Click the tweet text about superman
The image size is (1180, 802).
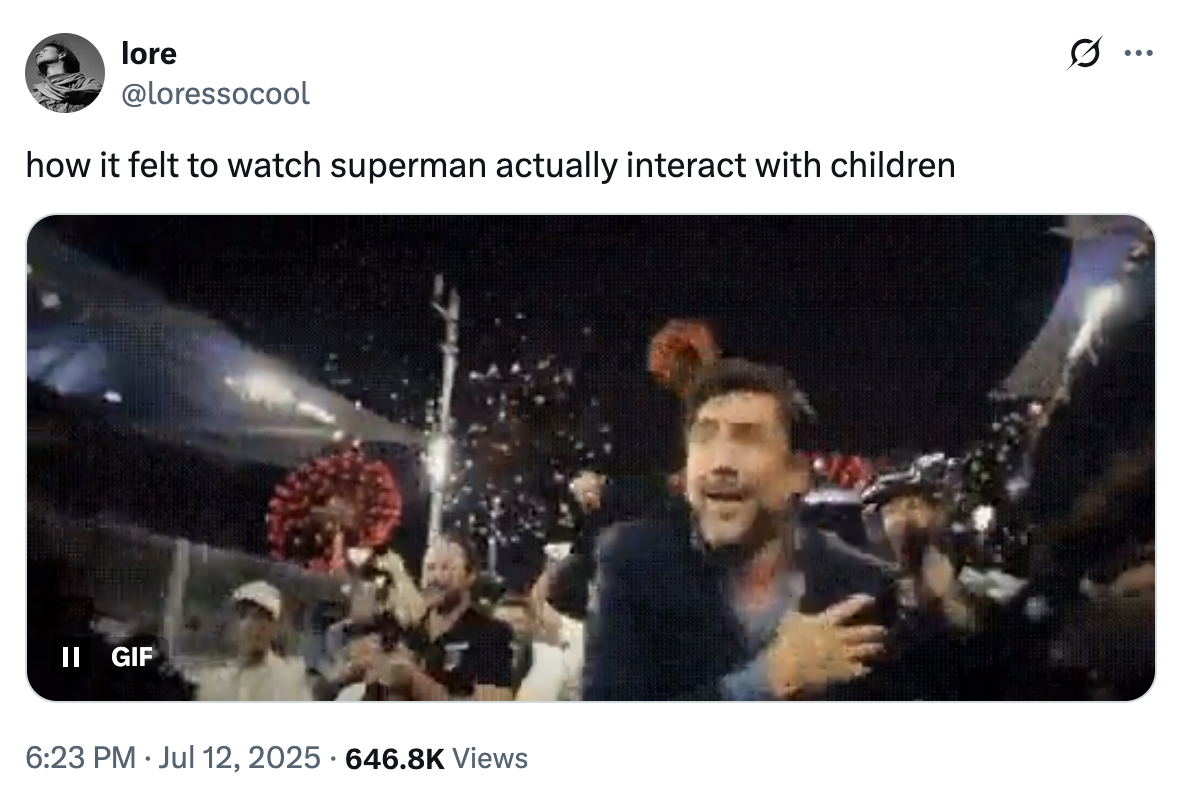[x=490, y=165]
